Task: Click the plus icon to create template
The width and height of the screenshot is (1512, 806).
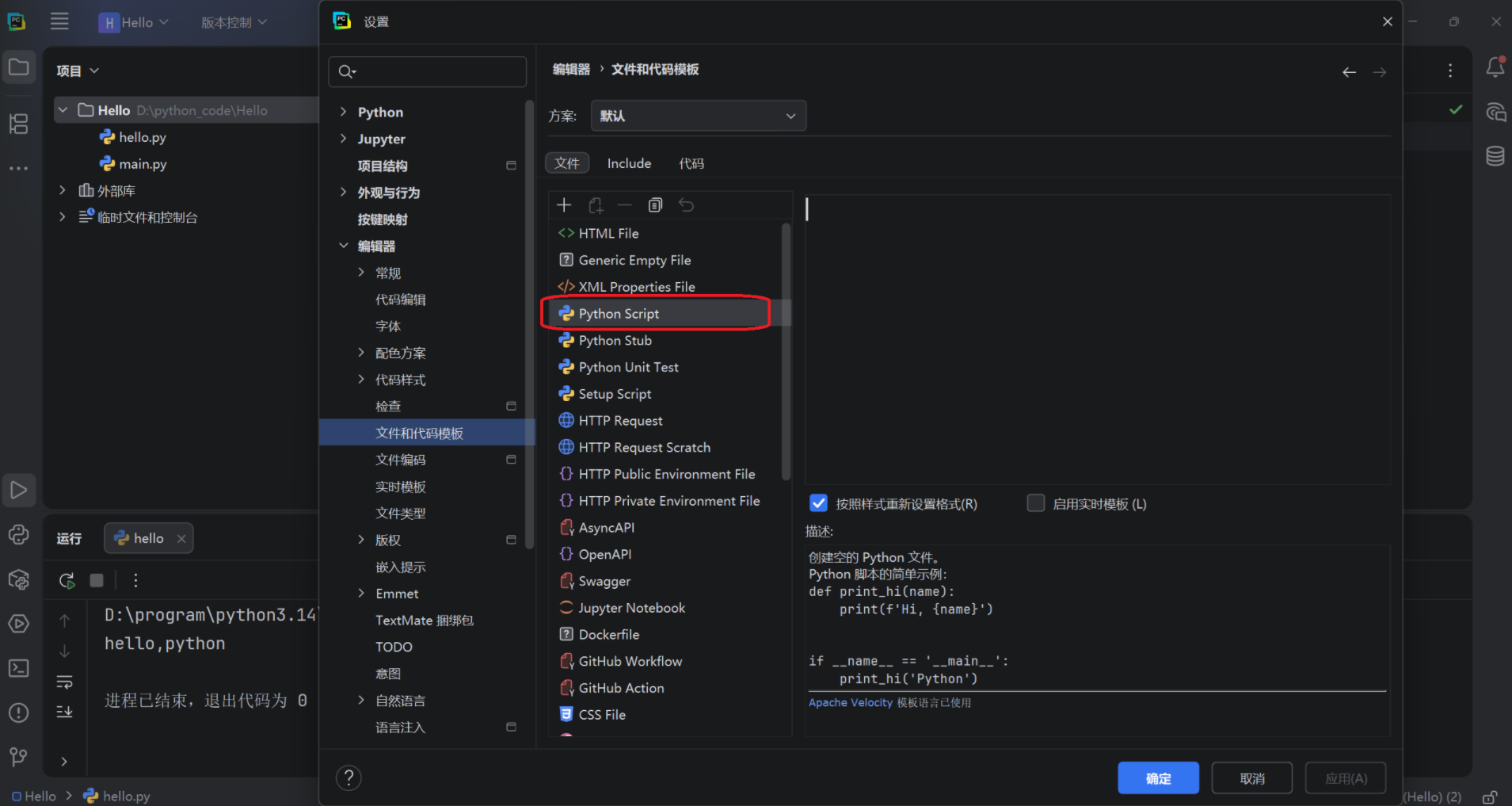Action: (x=564, y=205)
